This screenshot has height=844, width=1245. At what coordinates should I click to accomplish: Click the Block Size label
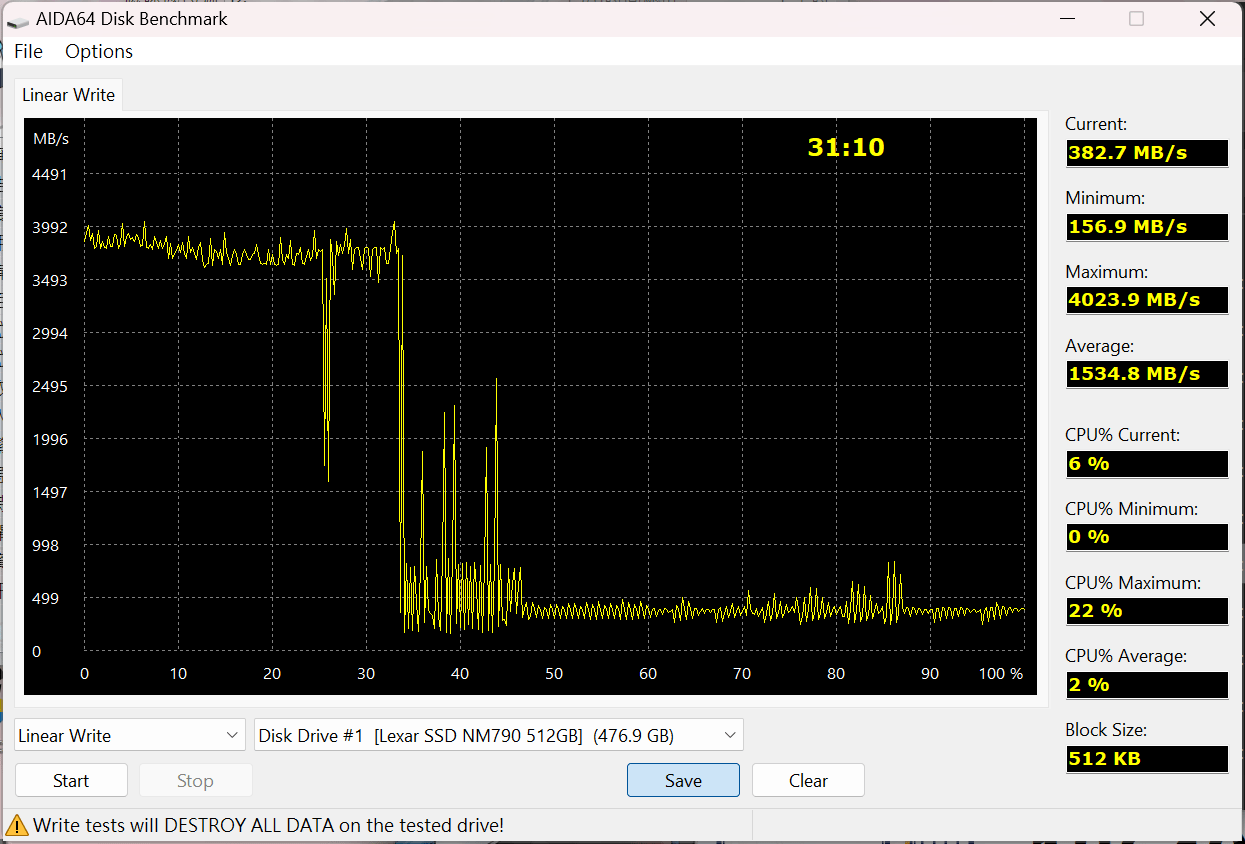(x=1106, y=730)
